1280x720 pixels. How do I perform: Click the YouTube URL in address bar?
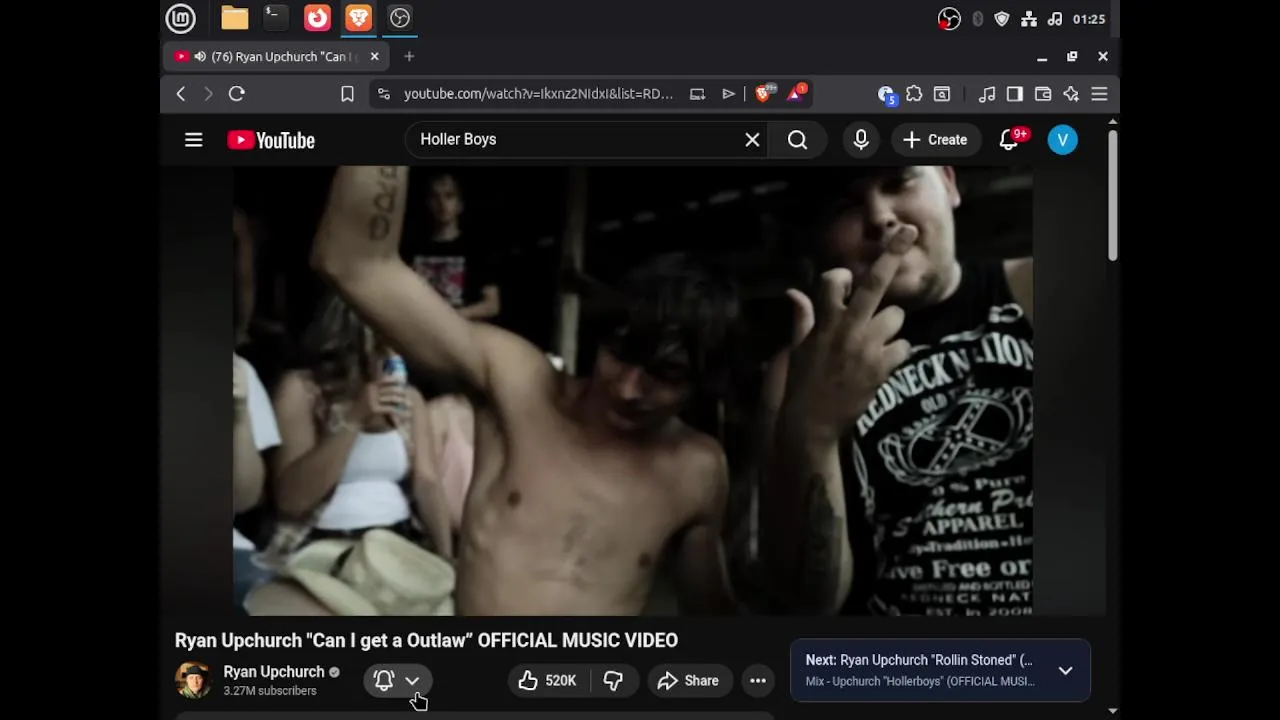click(538, 94)
